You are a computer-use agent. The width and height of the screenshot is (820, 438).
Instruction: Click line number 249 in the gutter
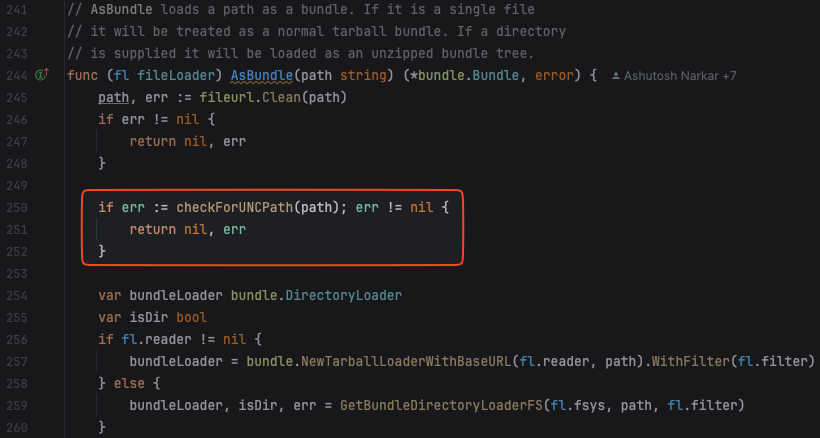(17, 186)
